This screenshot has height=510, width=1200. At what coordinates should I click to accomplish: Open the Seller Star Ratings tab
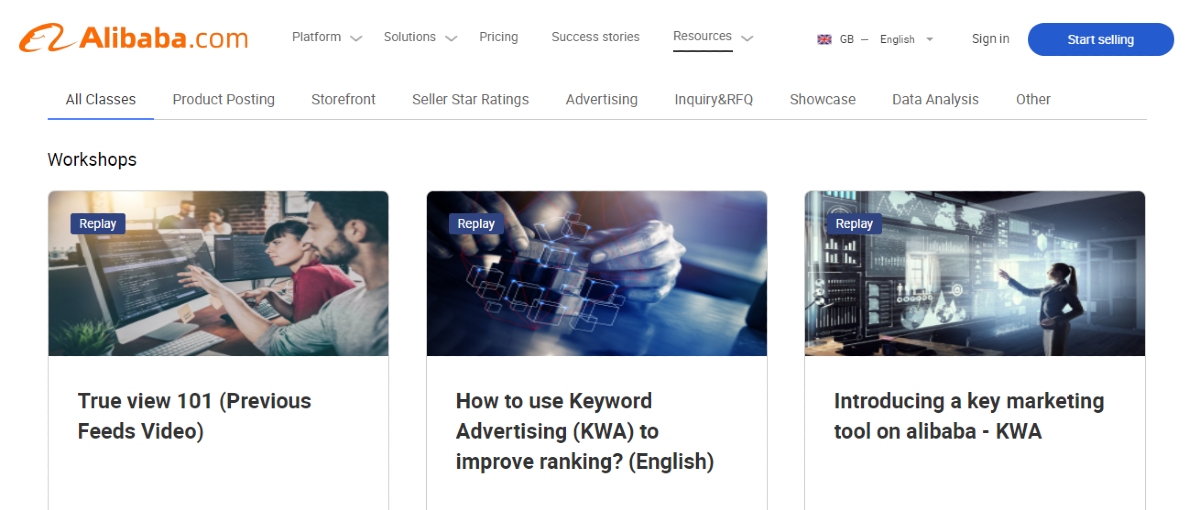(x=470, y=99)
